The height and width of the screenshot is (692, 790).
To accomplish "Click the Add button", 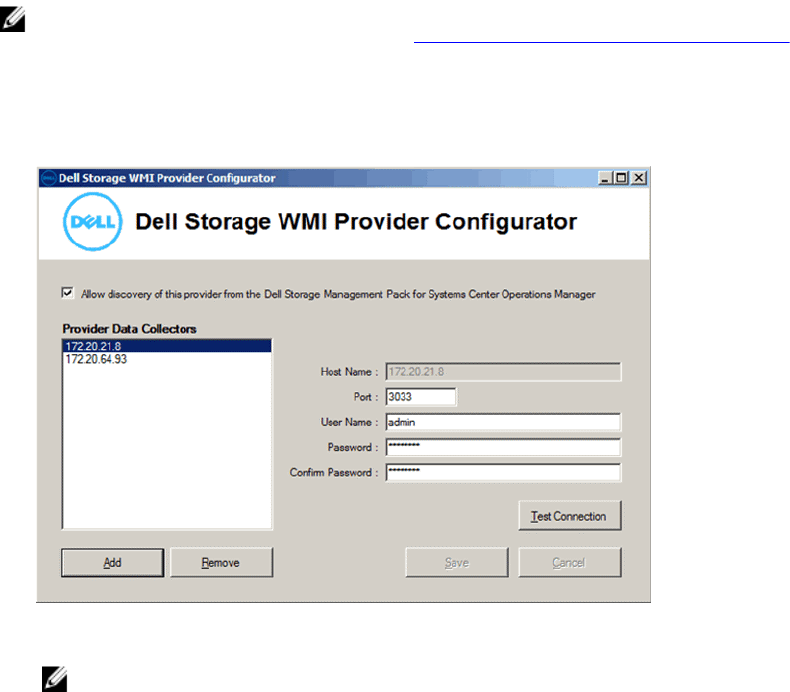I will pos(113,562).
